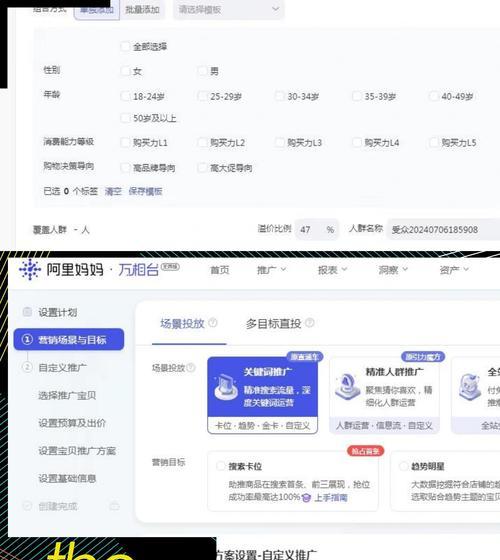Image resolution: width=500 pixels, height=560 pixels.
Task: Click the 设置计划 icon in sidebar
Action: (27, 312)
